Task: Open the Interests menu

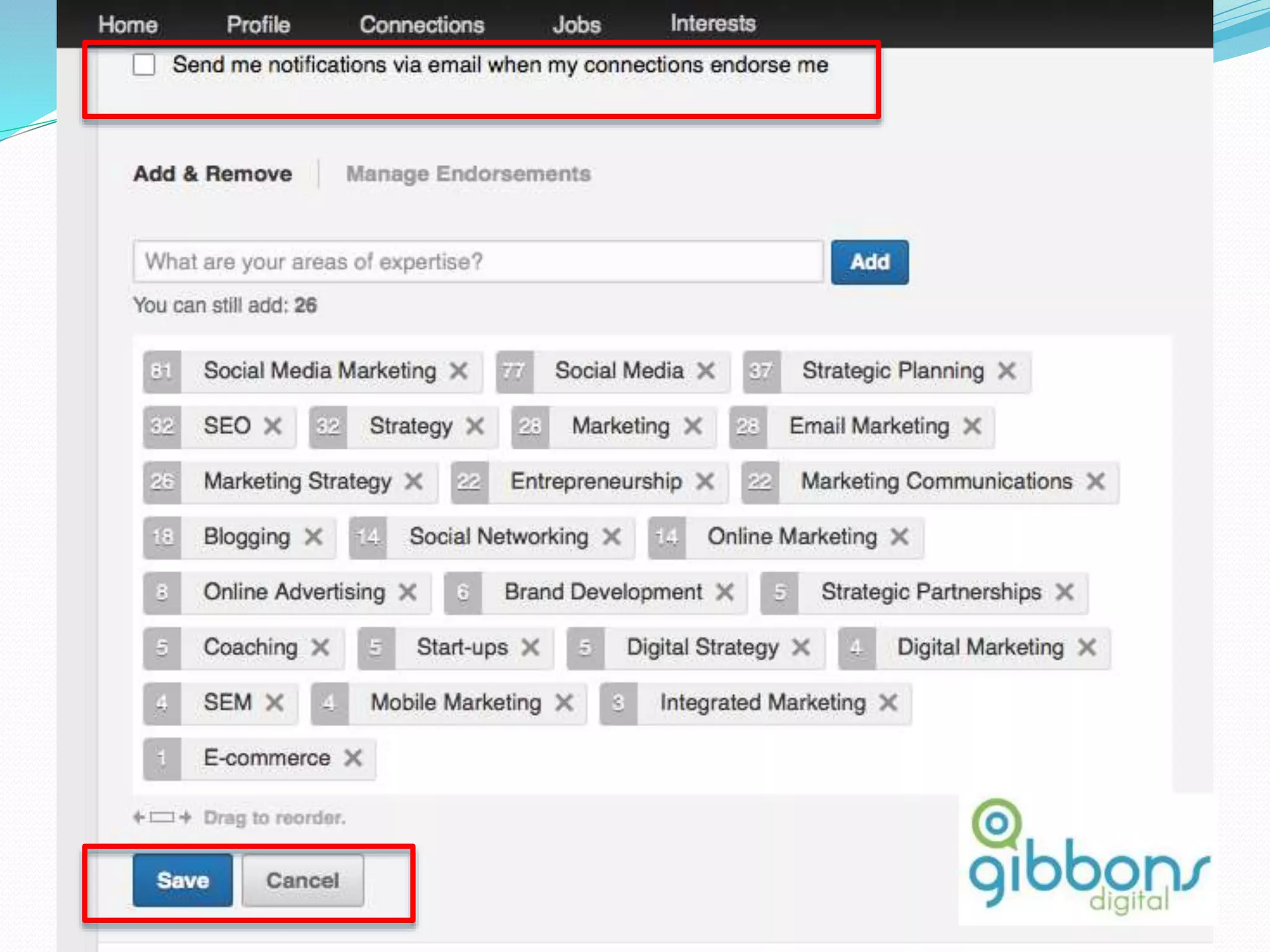Action: [x=713, y=24]
